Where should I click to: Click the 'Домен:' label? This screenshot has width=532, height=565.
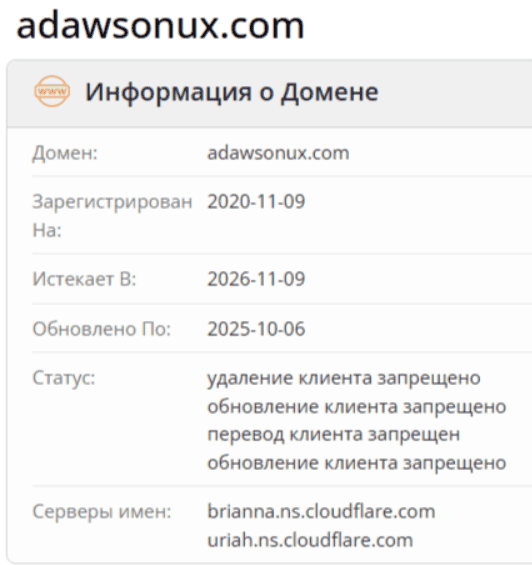[x=65, y=153]
